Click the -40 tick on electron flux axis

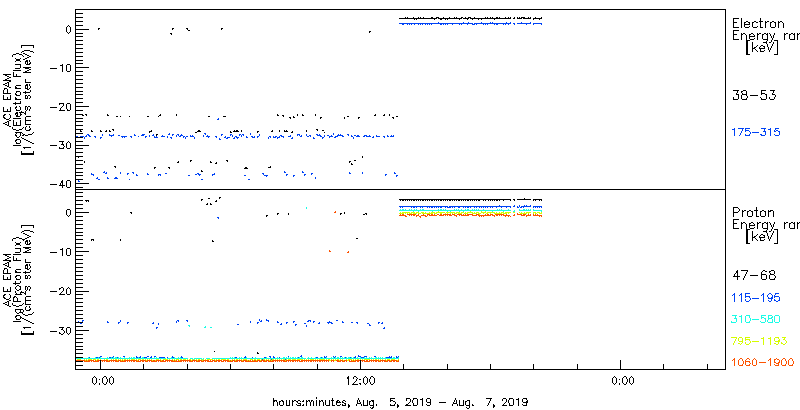(61, 185)
